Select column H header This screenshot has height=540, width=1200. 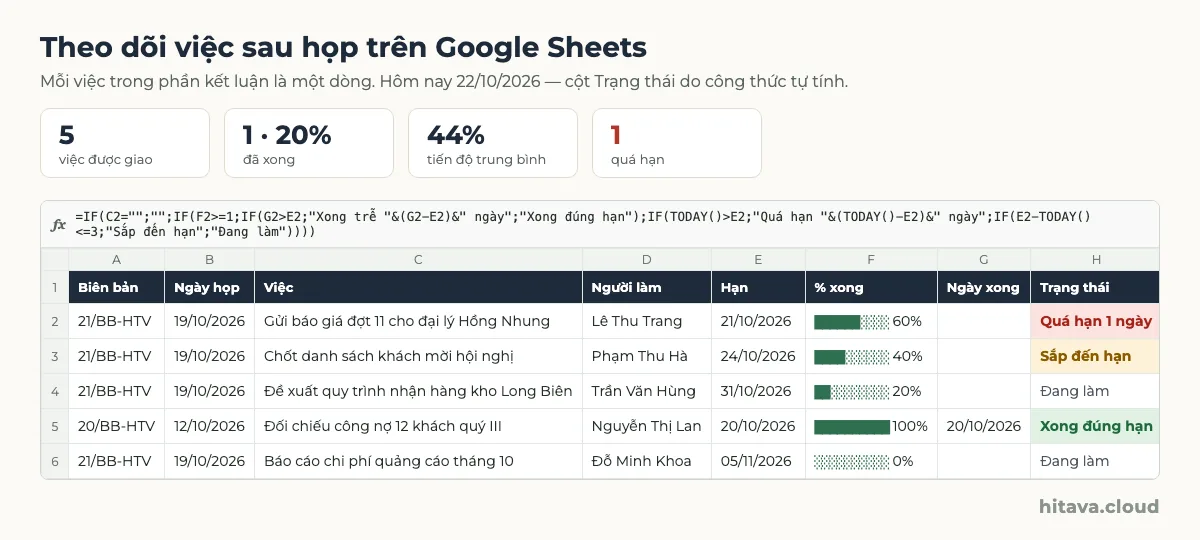1095,260
